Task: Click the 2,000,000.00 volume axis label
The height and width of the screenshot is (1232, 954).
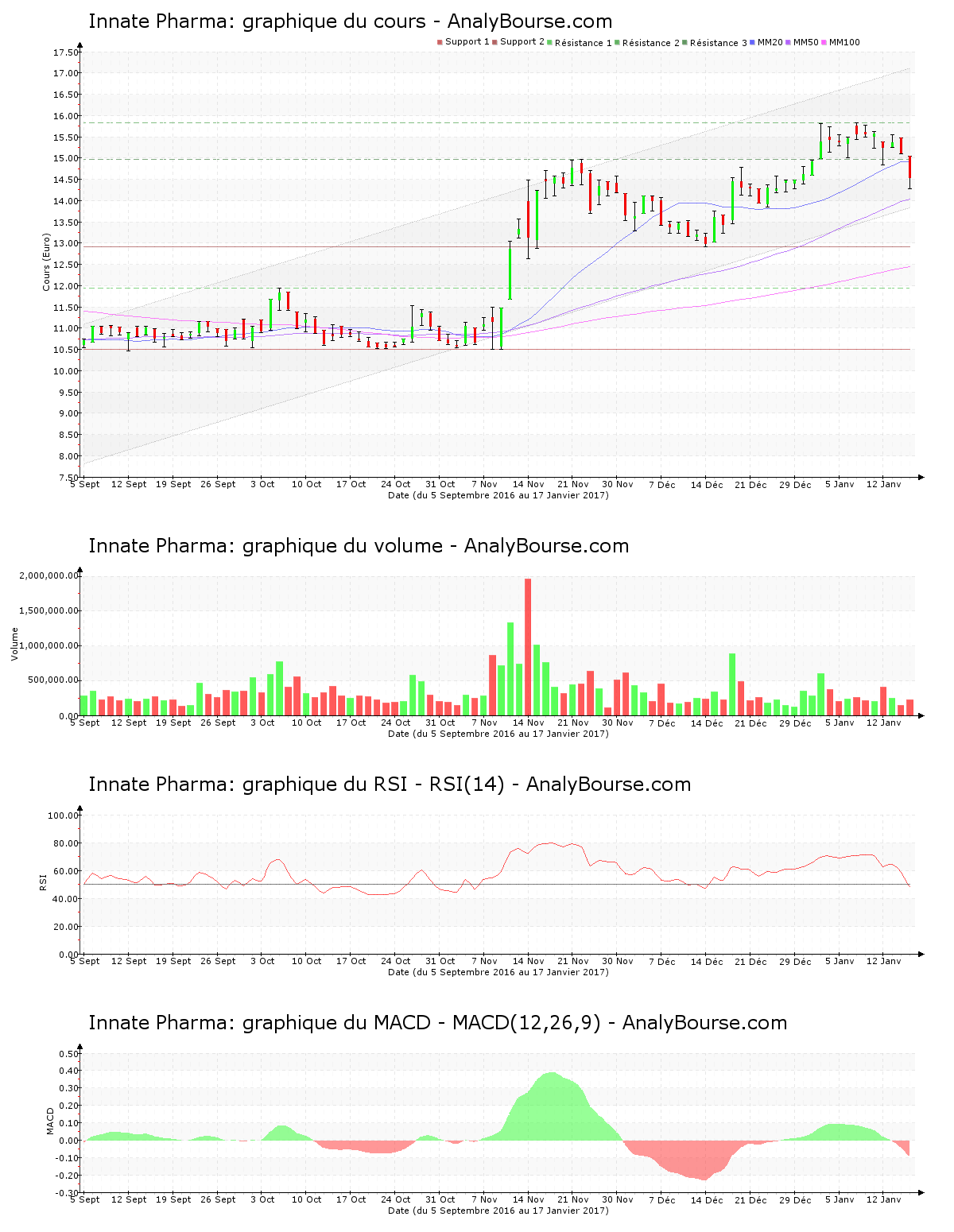Action: point(48,575)
